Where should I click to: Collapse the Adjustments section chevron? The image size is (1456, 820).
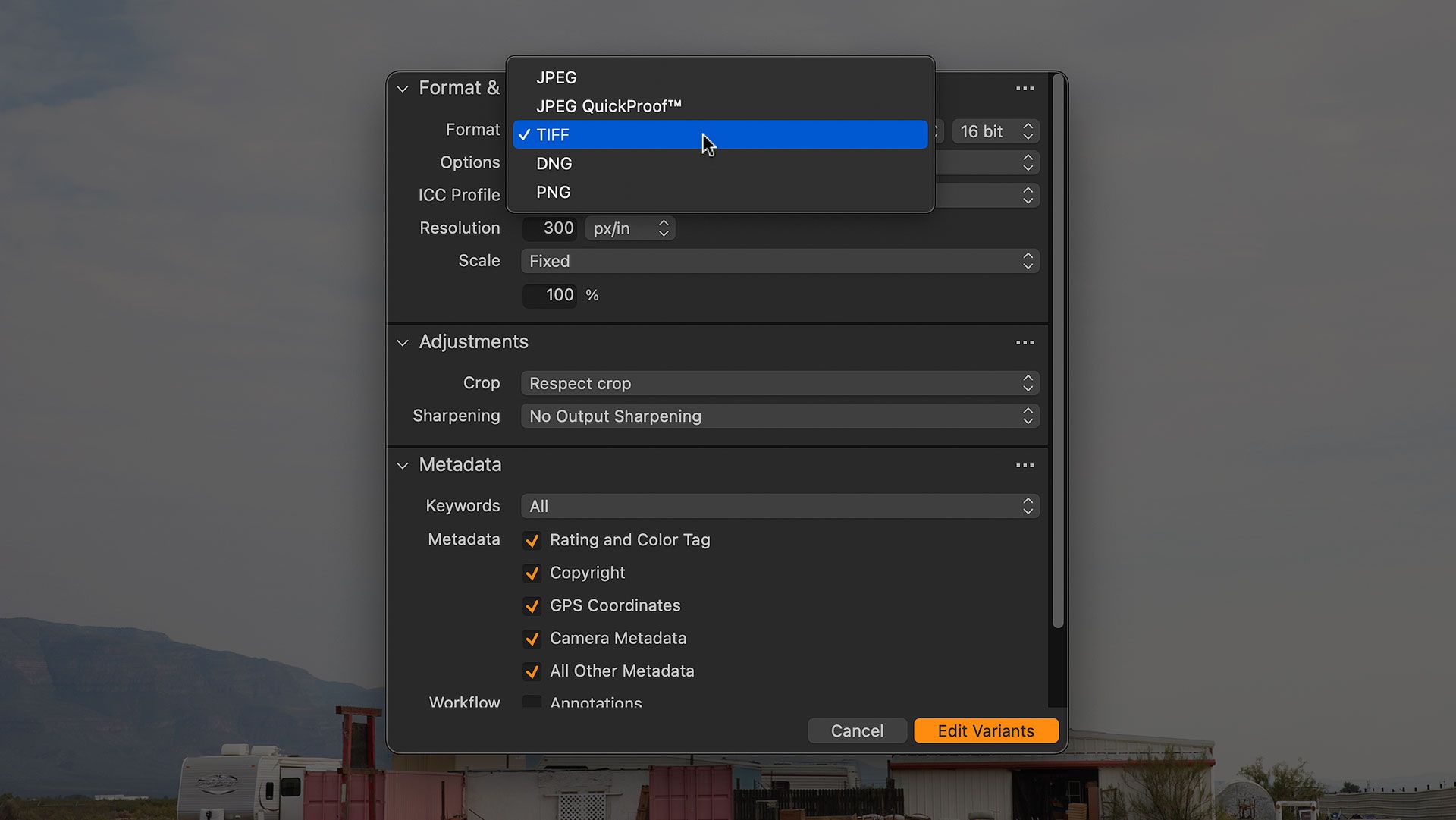tap(403, 343)
